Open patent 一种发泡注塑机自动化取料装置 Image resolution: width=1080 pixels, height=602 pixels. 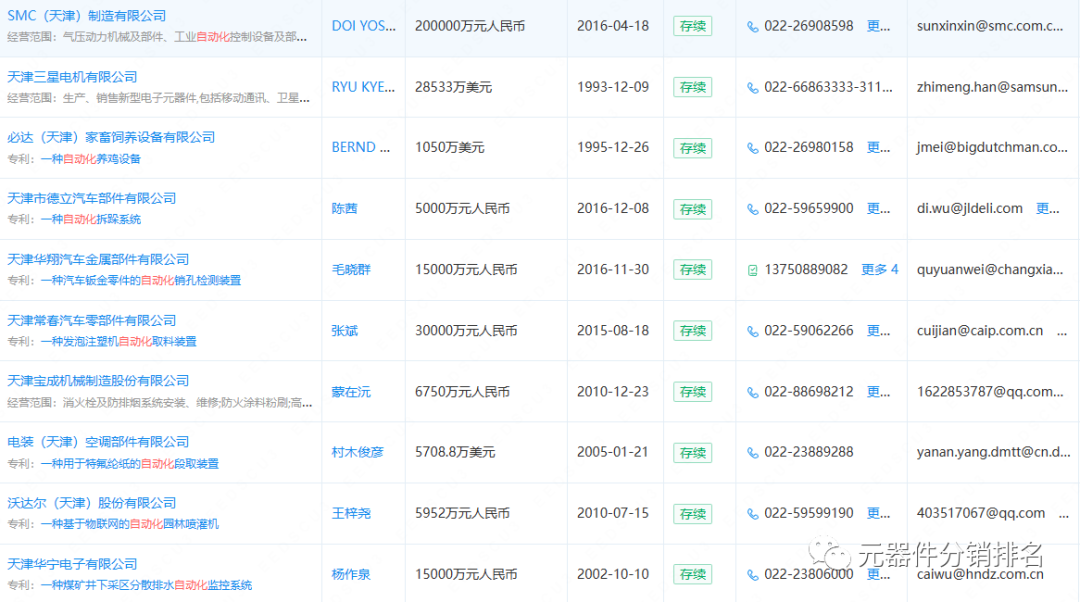(x=118, y=342)
